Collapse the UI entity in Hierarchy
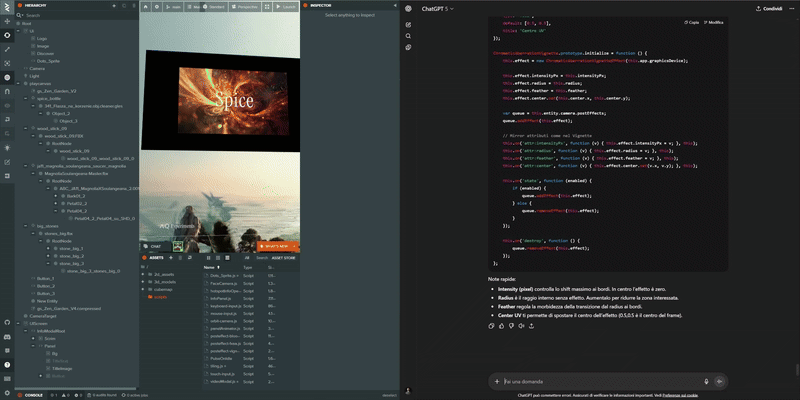The width and height of the screenshot is (800, 400). (18, 31)
